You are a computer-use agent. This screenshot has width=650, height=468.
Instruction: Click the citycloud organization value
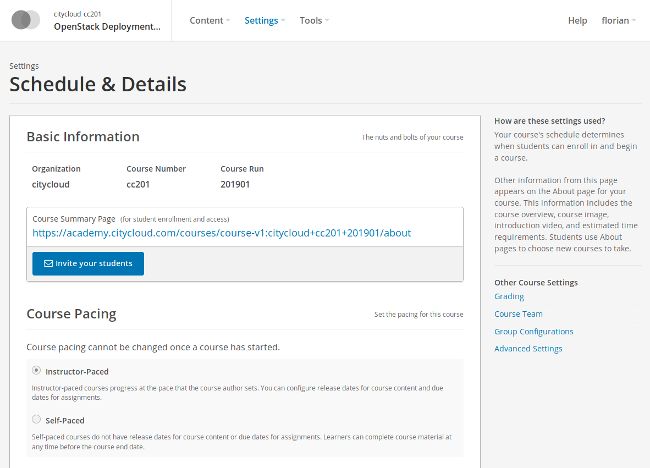coord(51,184)
